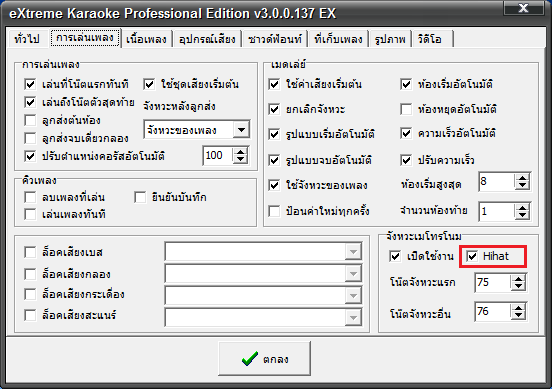The width and height of the screenshot is (552, 389).
Task: Enable ลูกส่งจบเดี่ยวกลอง checkbox
Action: tap(30, 138)
